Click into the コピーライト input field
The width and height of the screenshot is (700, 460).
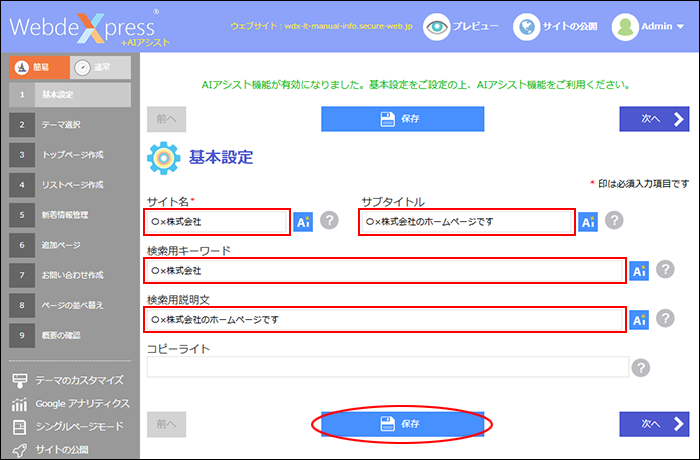[387, 368]
